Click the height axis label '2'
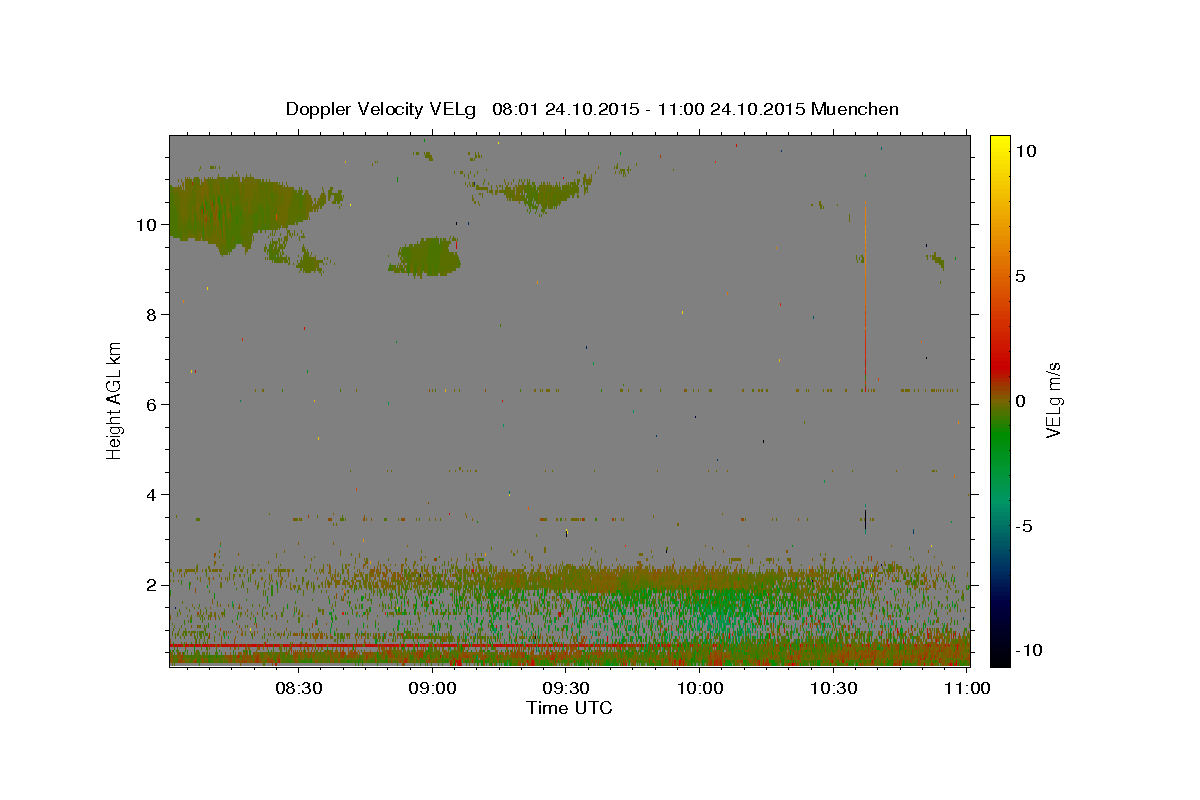The height and width of the screenshot is (800, 1200). click(x=152, y=585)
